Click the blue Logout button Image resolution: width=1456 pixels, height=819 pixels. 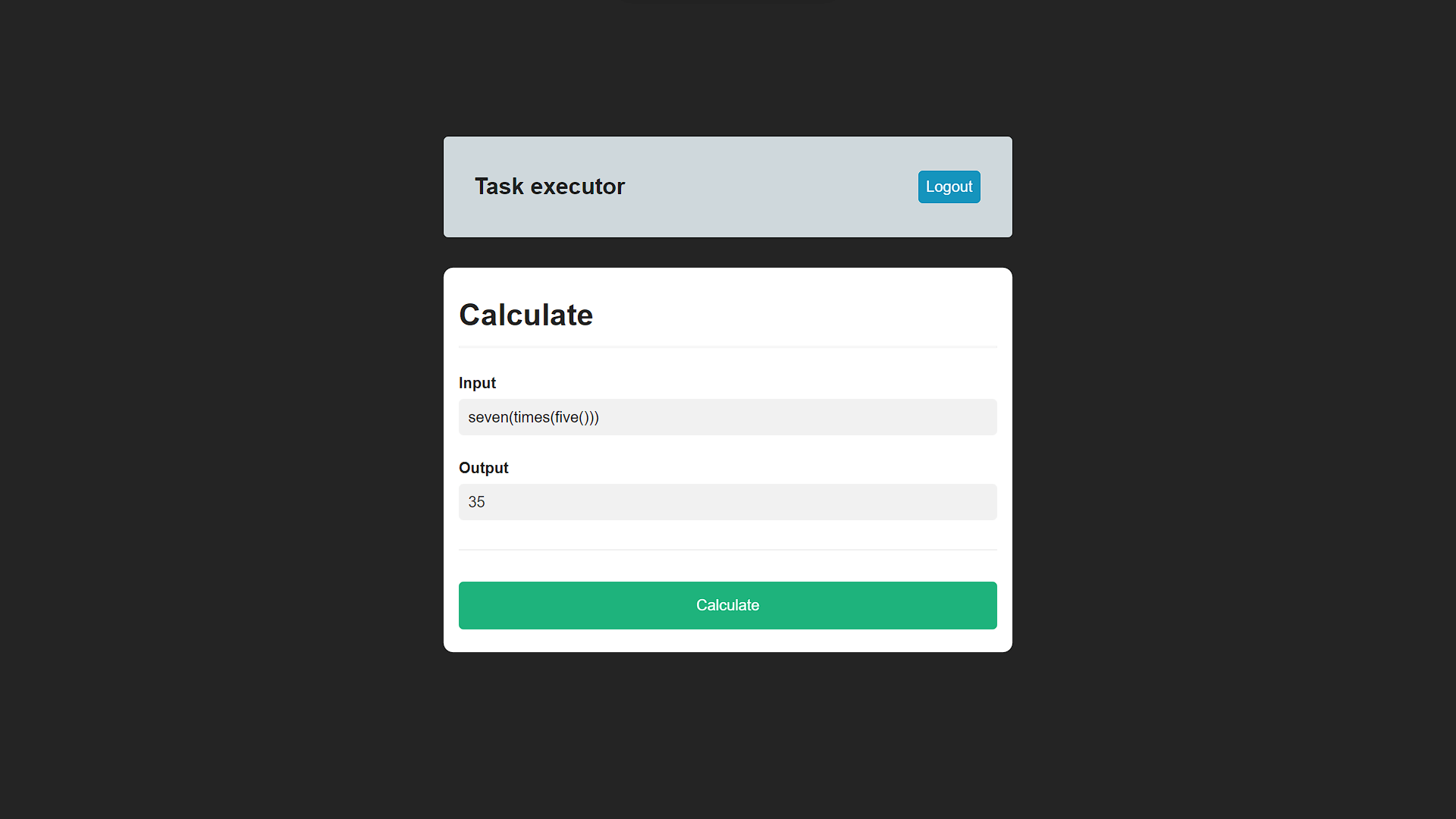pyautogui.click(x=949, y=187)
